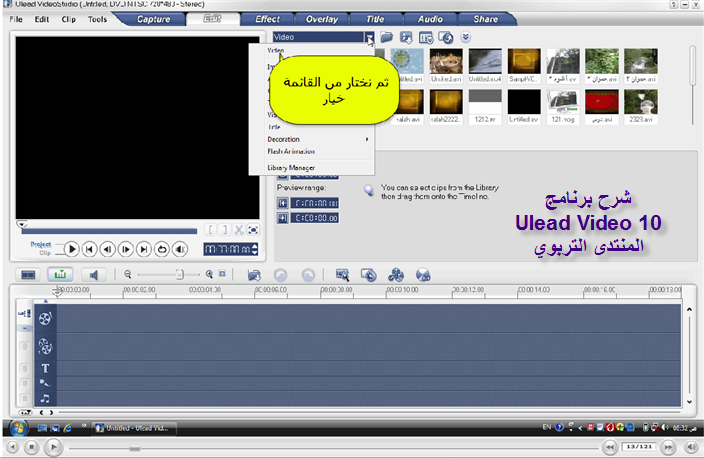
Task: Open the system volume button in preview
Action: [x=180, y=249]
